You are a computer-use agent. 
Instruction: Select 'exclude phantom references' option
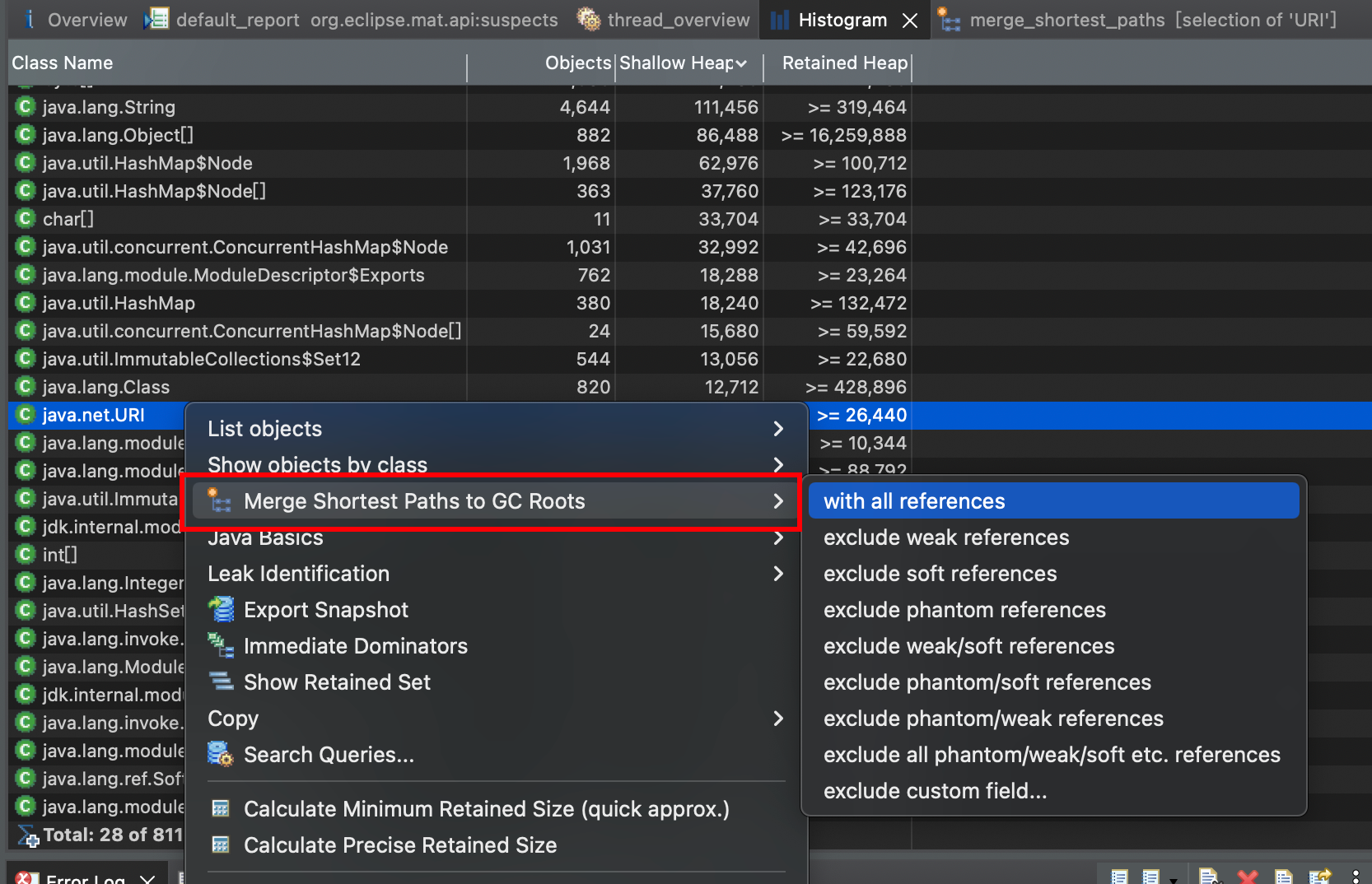tap(1054, 610)
